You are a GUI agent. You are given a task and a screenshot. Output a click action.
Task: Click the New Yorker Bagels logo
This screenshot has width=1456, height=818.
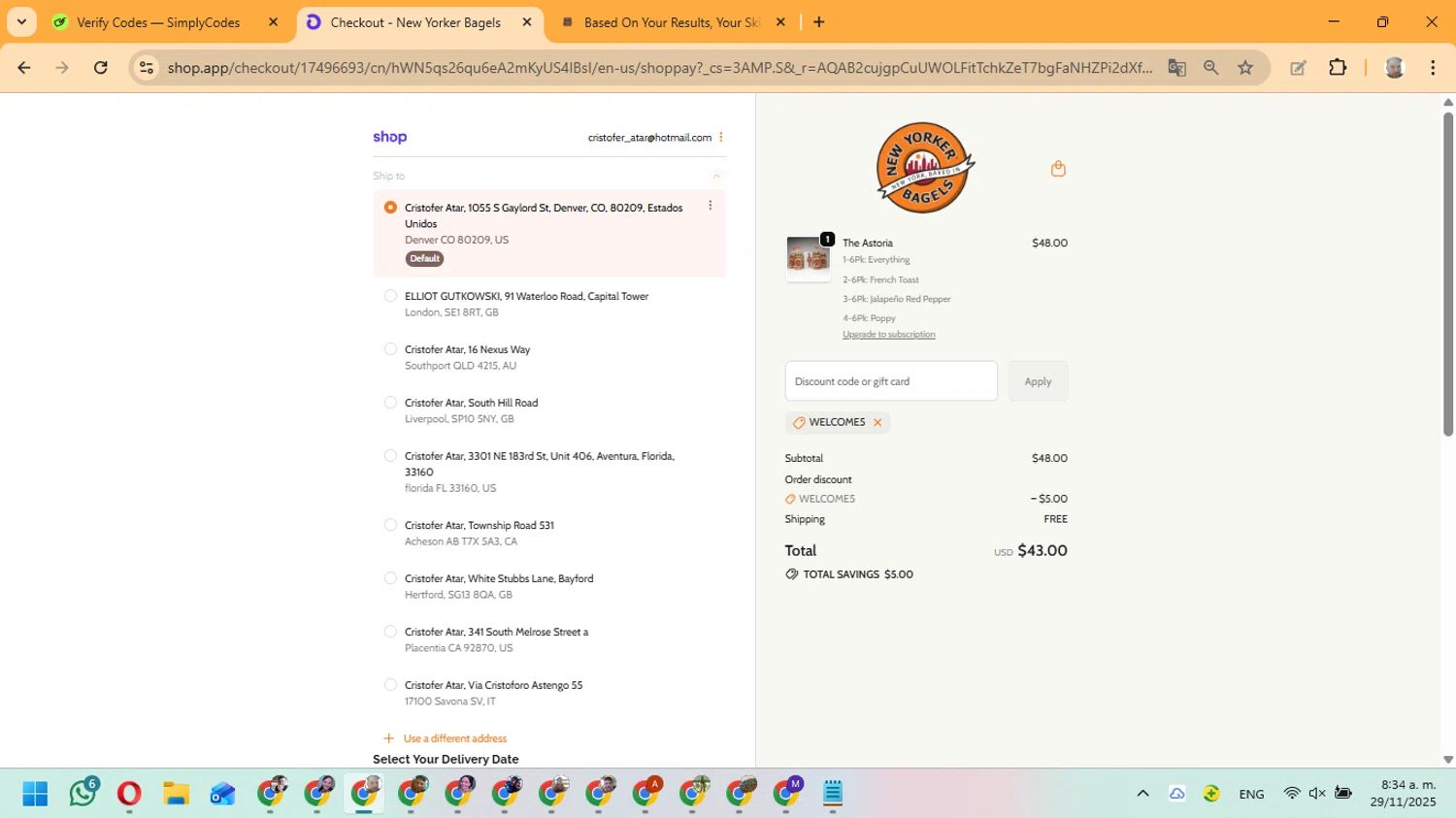pos(926,168)
